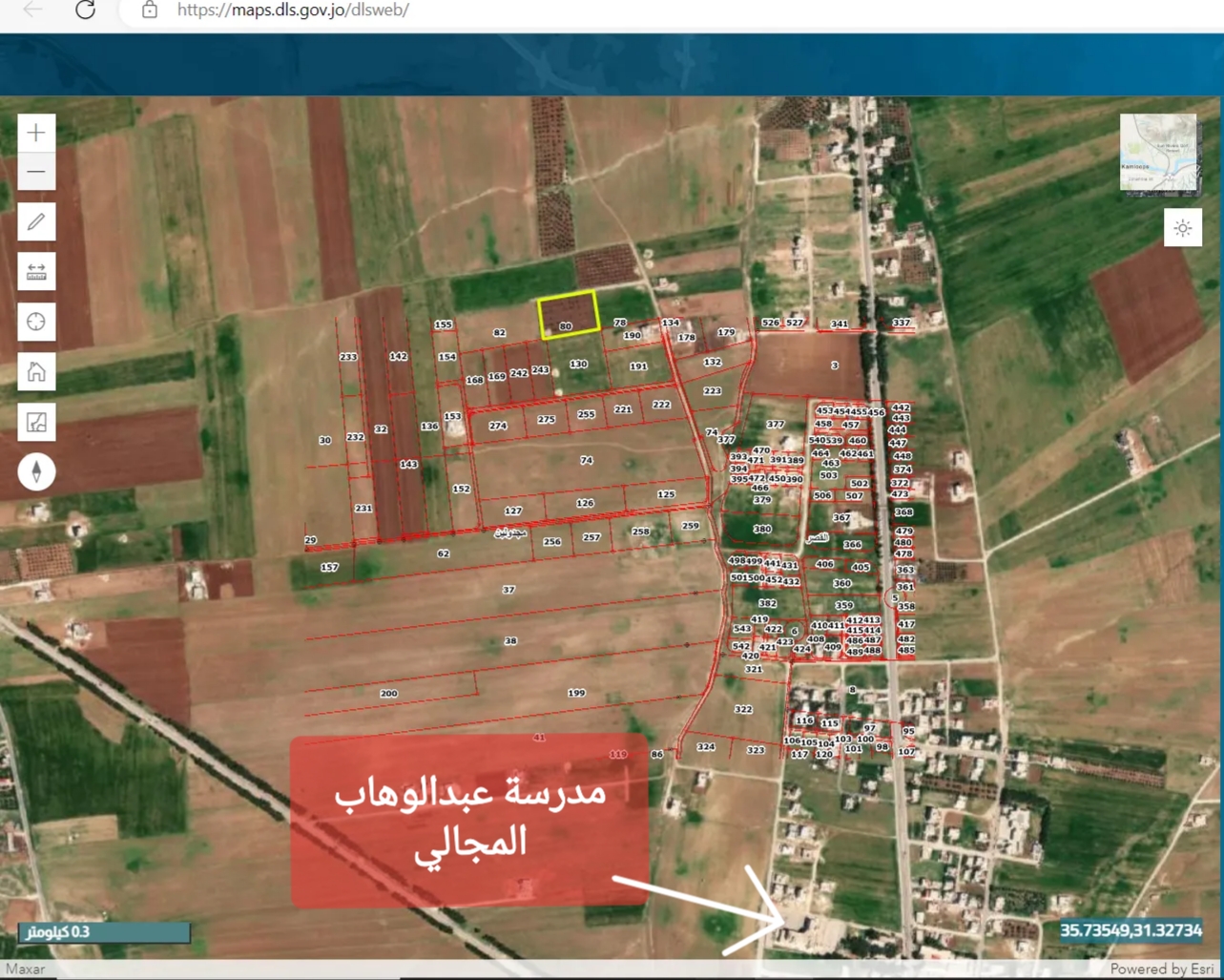Screen dimensions: 1224x980
Task: Return to the home map extent
Action: coord(36,372)
